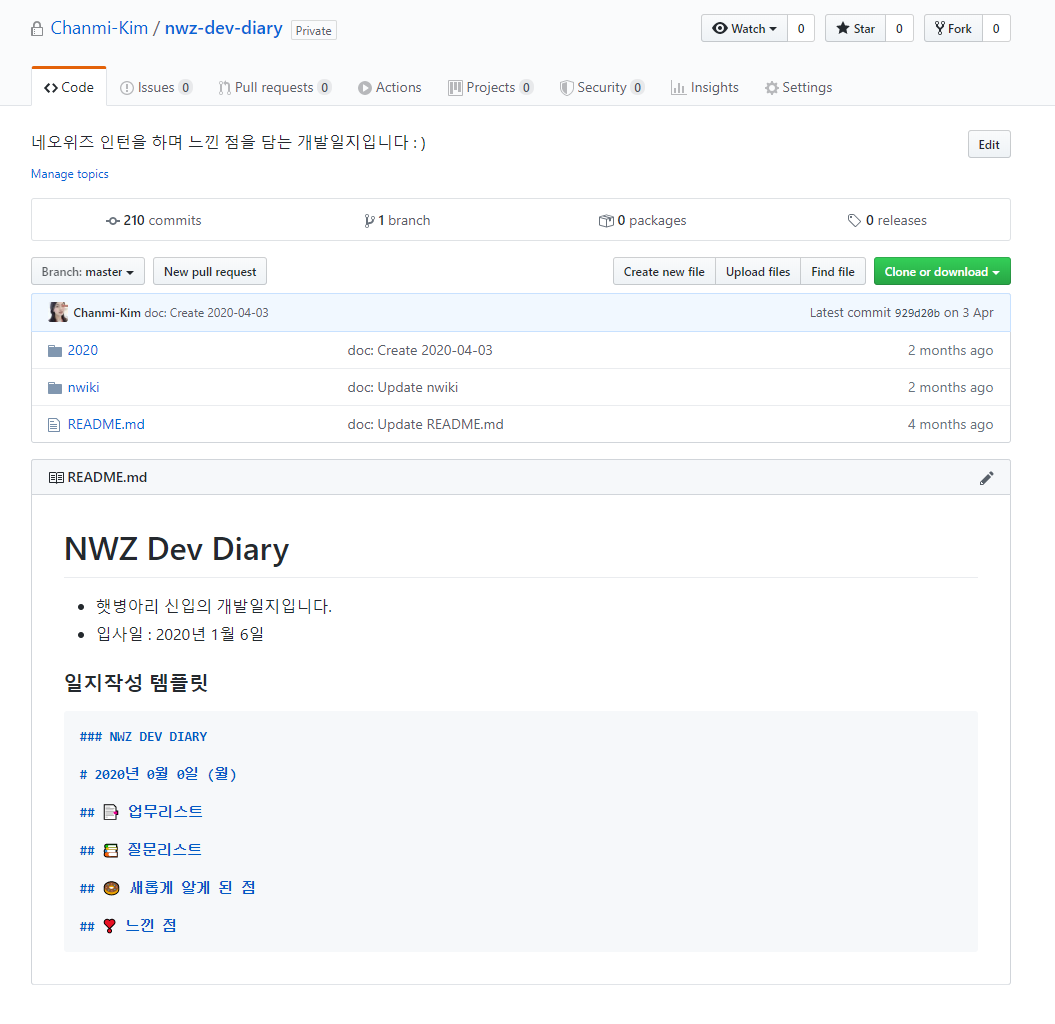Click the Manage topics link

(69, 174)
